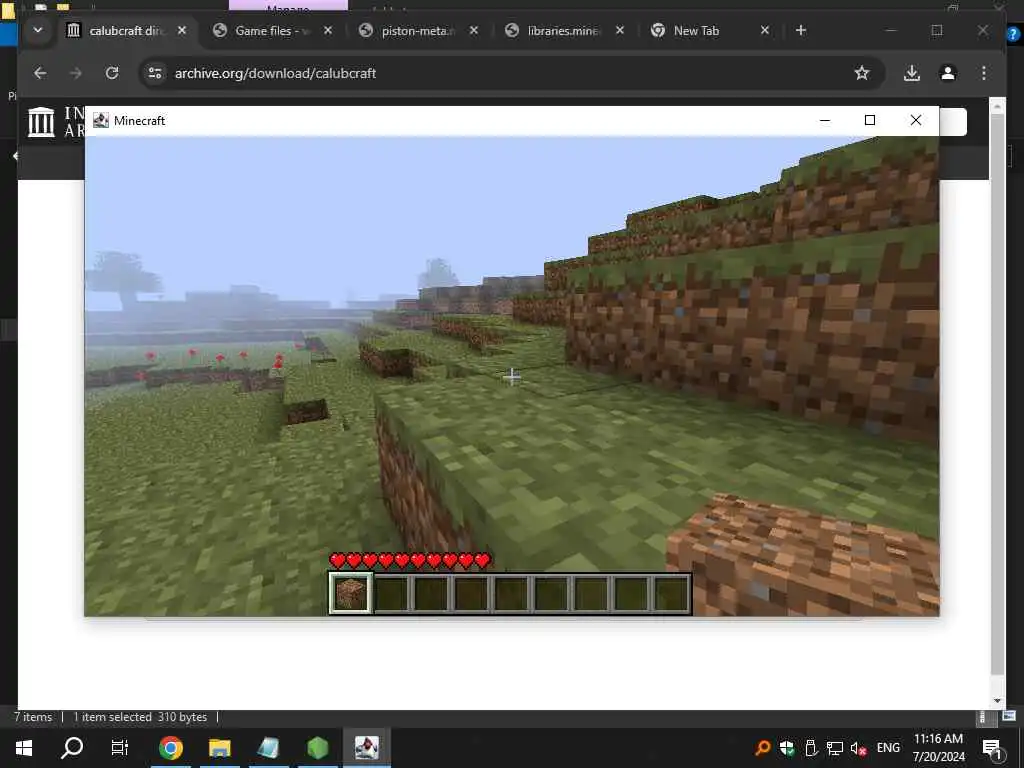Open the notepad-like taskbar app
This screenshot has width=1024, height=768.
268,748
